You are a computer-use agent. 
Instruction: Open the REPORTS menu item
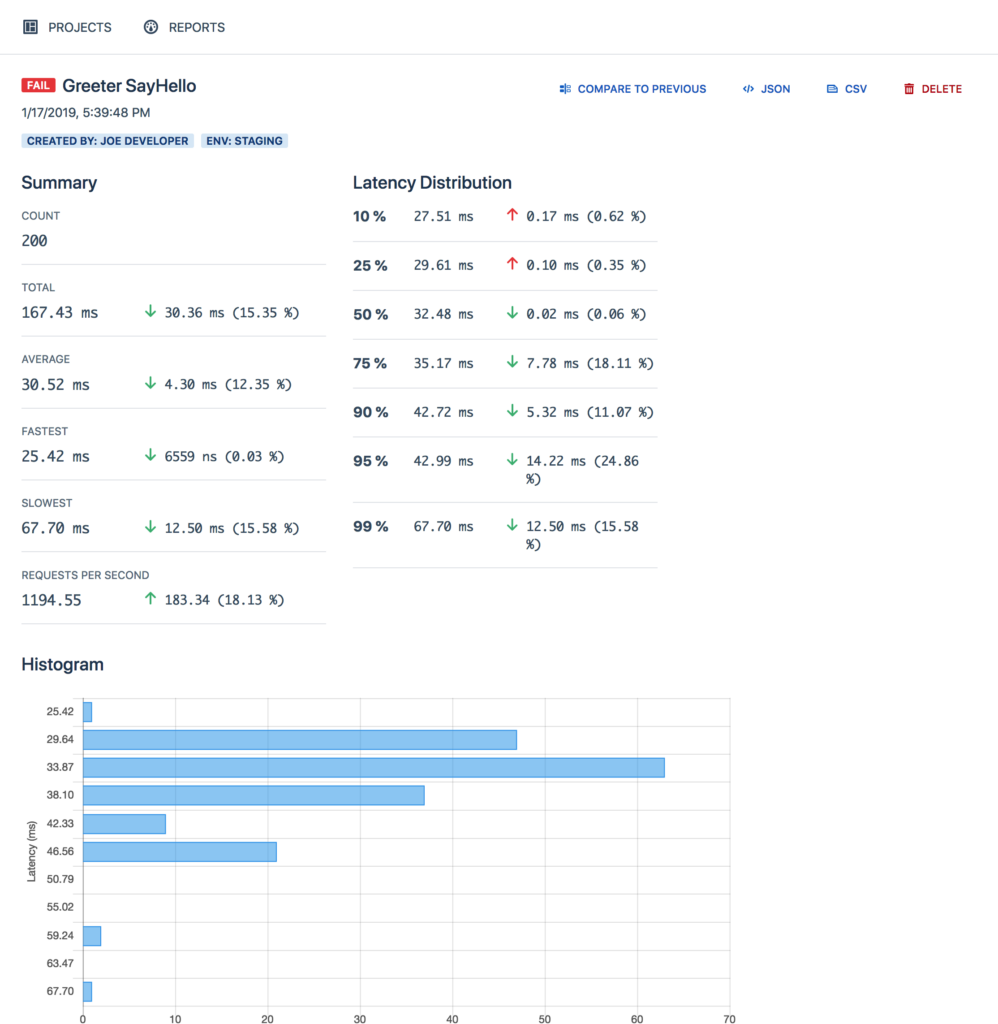184,27
